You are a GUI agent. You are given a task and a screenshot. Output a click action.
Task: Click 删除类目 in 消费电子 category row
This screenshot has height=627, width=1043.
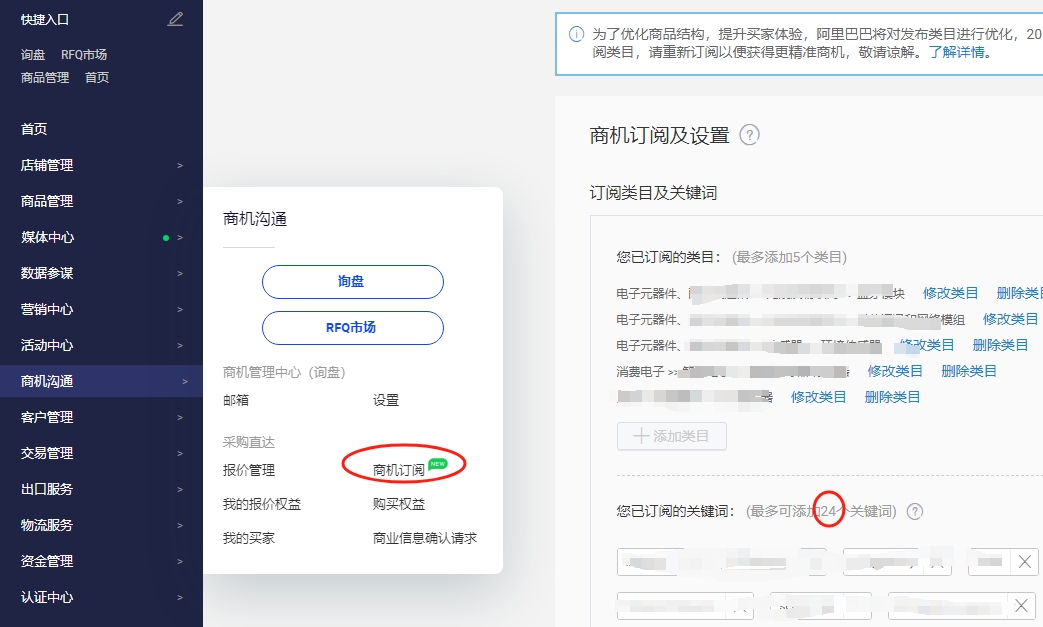pos(969,371)
